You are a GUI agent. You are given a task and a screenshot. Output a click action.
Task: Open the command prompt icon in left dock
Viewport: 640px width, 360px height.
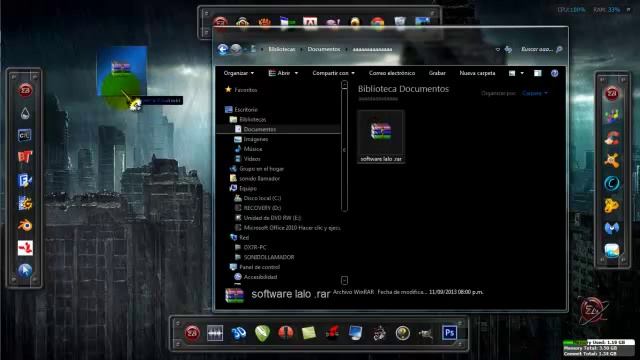[x=24, y=135]
